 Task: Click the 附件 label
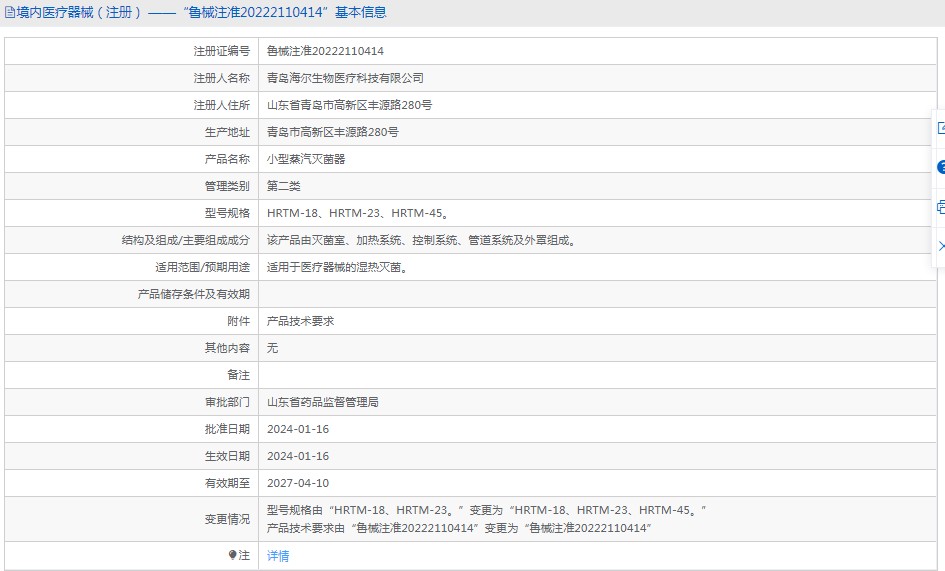(238, 321)
